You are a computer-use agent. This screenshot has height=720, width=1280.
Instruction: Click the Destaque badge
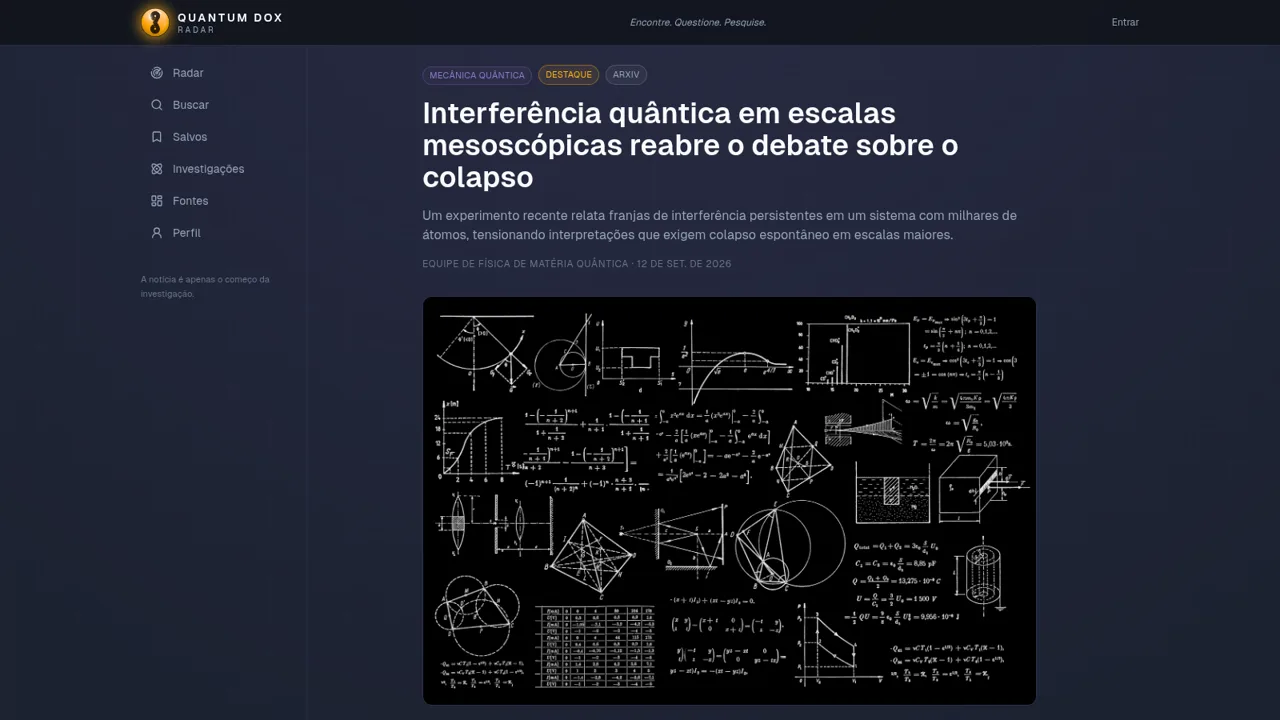(569, 75)
